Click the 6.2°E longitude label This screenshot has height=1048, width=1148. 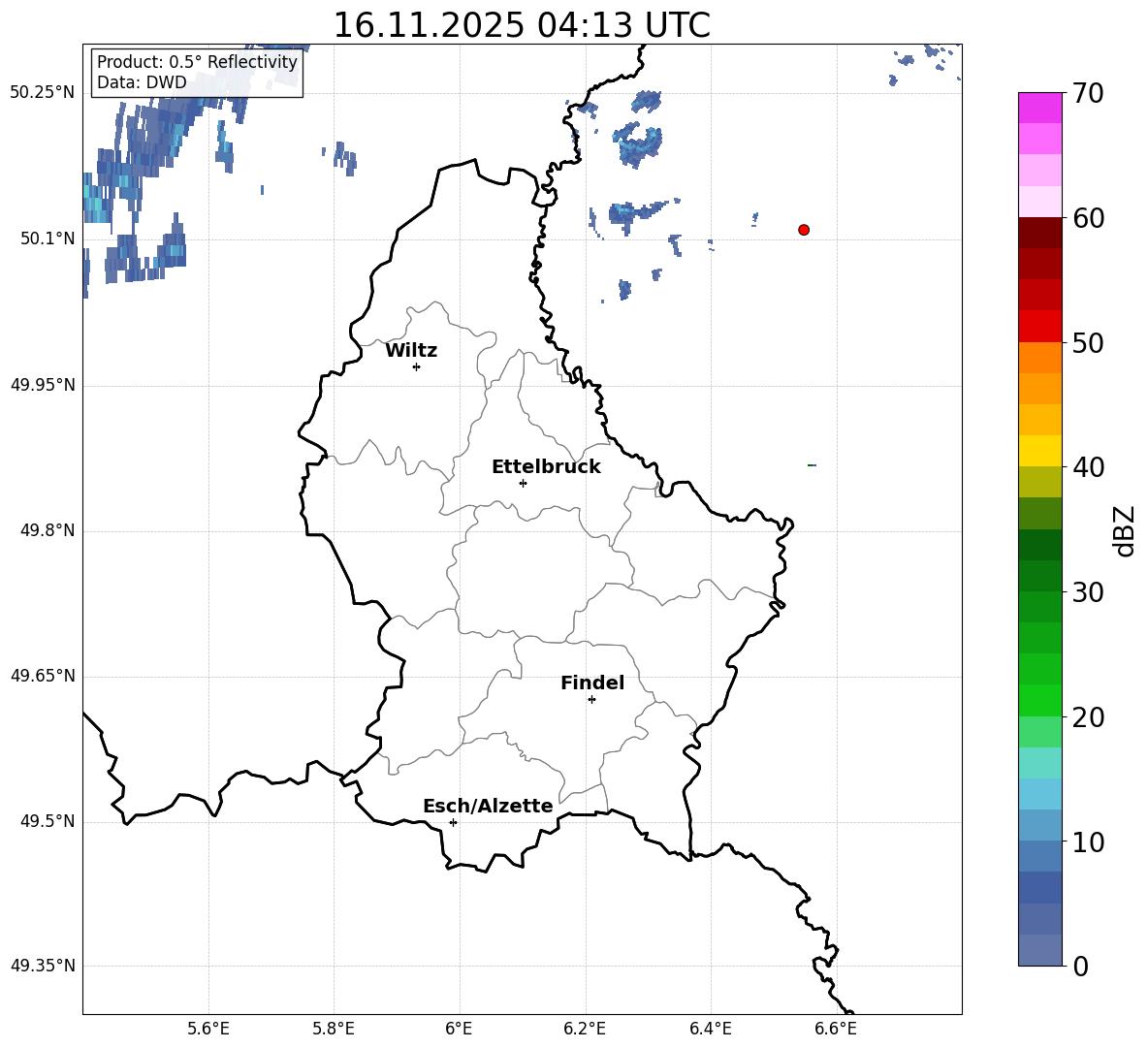tap(585, 1029)
